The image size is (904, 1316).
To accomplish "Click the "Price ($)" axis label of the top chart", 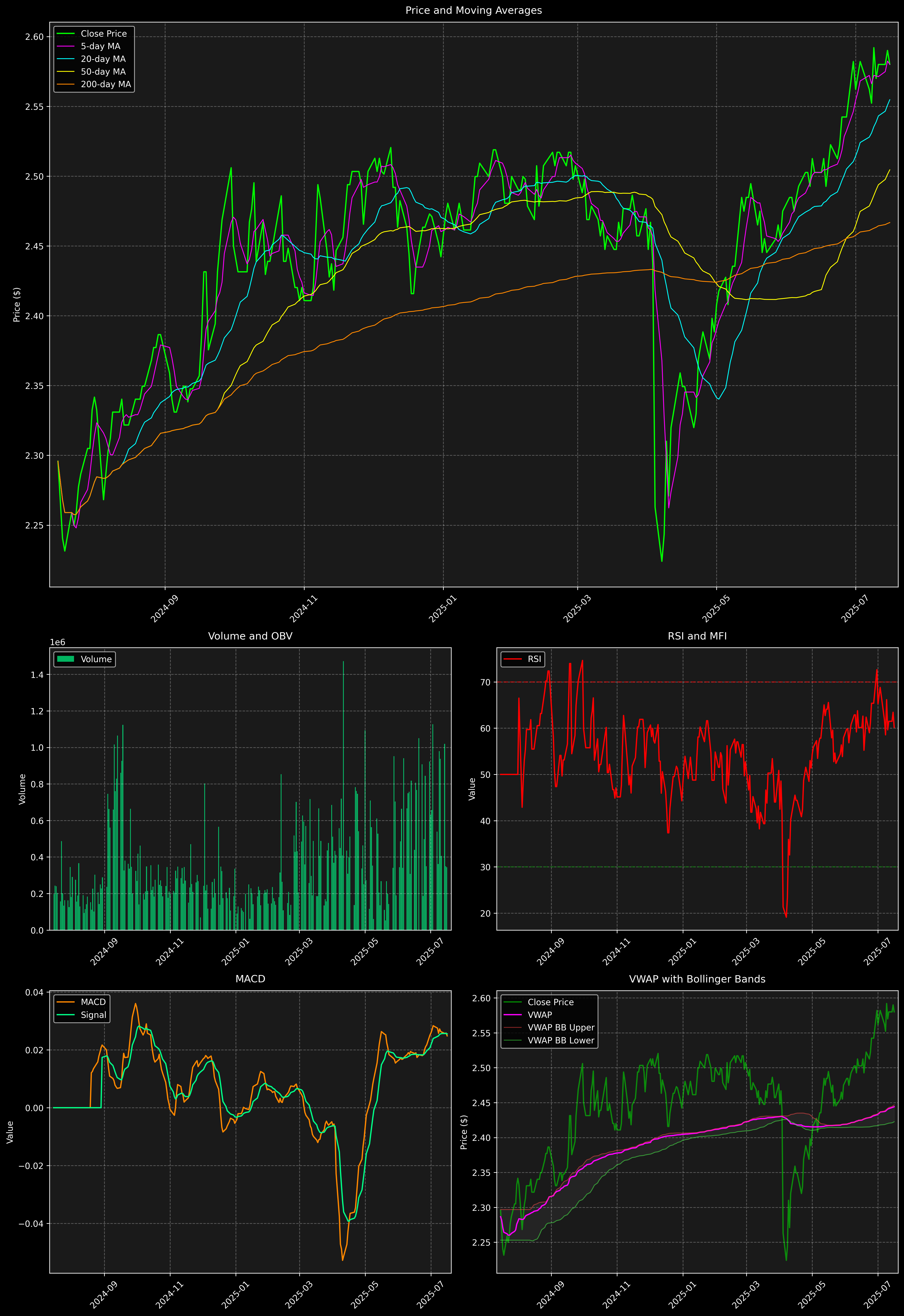I will coord(17,305).
